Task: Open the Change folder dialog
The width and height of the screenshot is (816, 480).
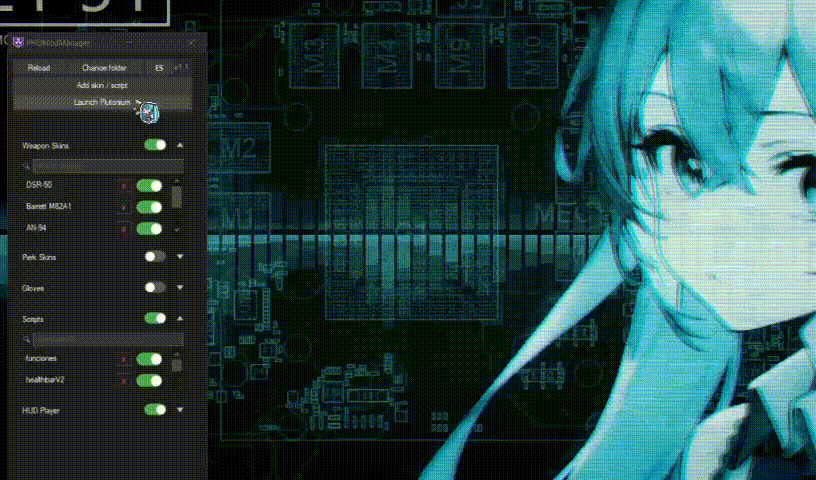Action: point(104,68)
